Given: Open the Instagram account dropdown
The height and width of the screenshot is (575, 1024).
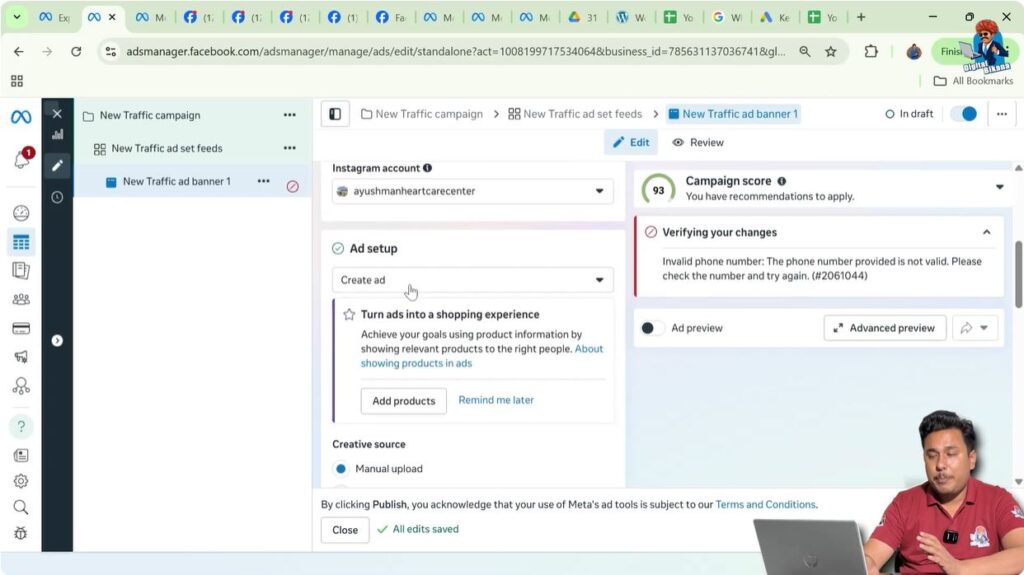Looking at the screenshot, I should point(473,191).
